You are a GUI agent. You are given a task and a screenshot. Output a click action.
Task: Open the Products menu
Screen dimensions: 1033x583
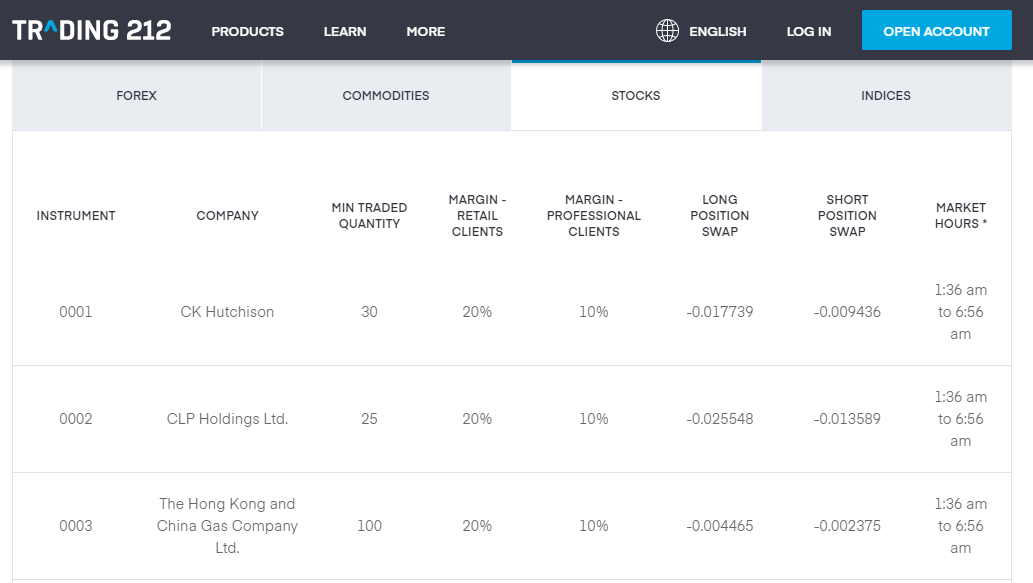pos(247,31)
